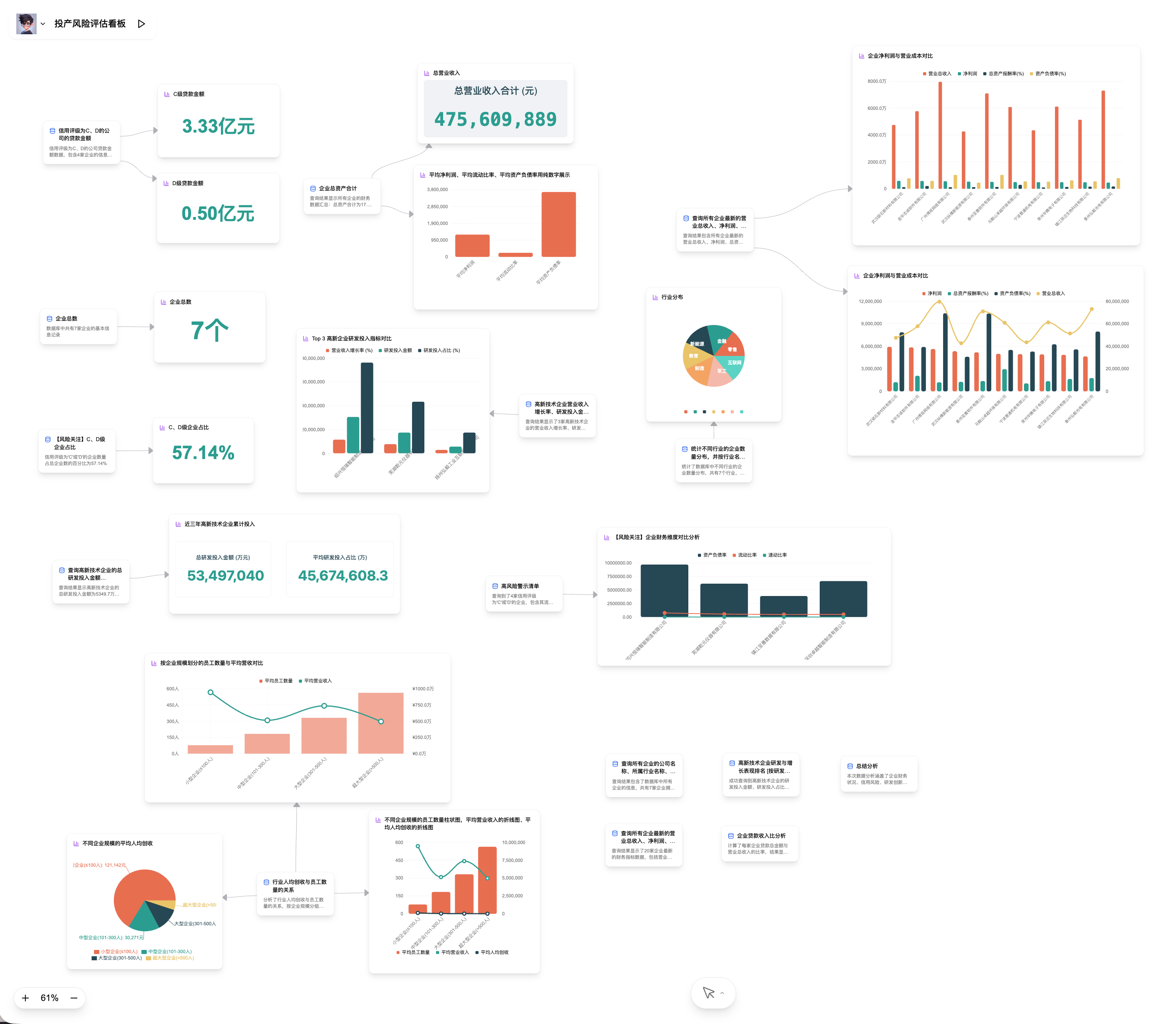Viewport: 1176px width, 1024px height.
Task: Click chart icon of 行业分布 card
Action: pyautogui.click(x=655, y=297)
